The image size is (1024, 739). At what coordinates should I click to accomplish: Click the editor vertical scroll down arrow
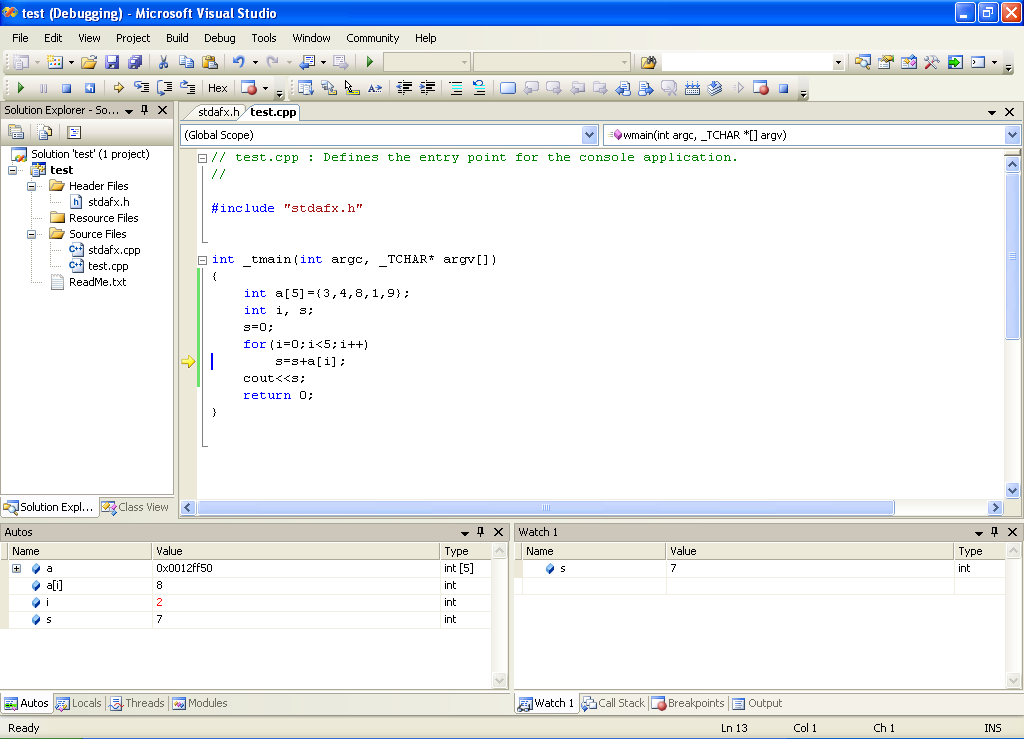pos(1012,490)
